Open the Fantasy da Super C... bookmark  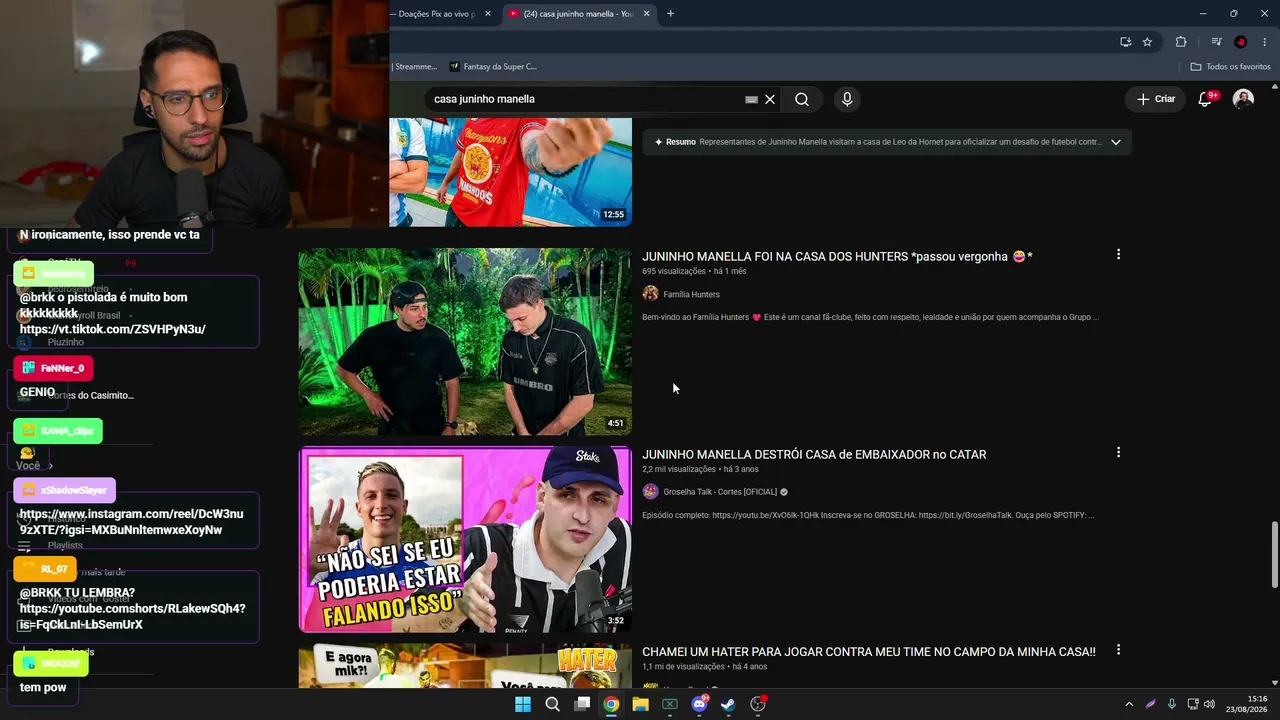point(493,67)
